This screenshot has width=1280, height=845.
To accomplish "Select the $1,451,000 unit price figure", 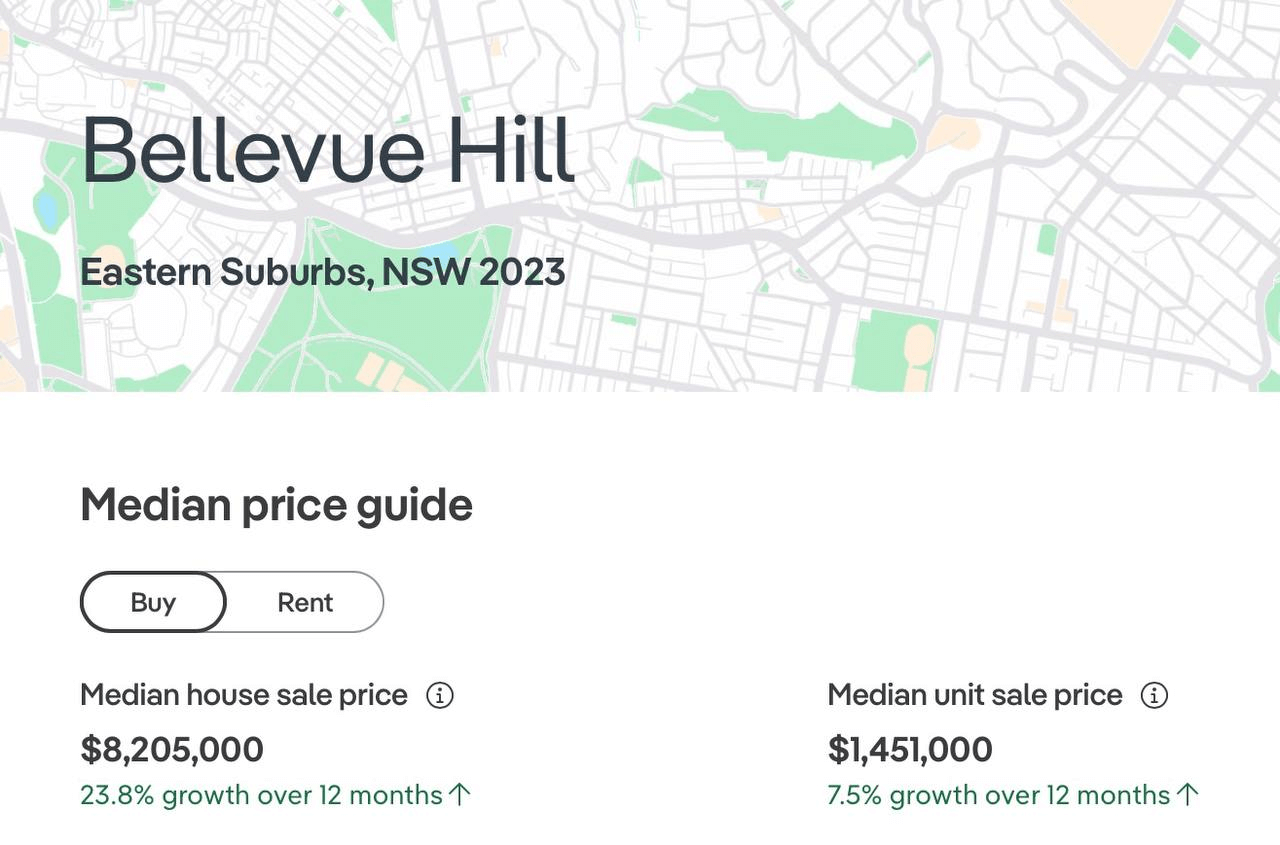I will pos(910,749).
